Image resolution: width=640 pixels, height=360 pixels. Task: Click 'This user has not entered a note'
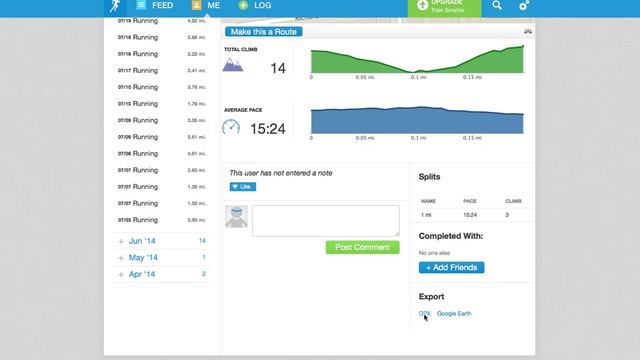[281, 173]
